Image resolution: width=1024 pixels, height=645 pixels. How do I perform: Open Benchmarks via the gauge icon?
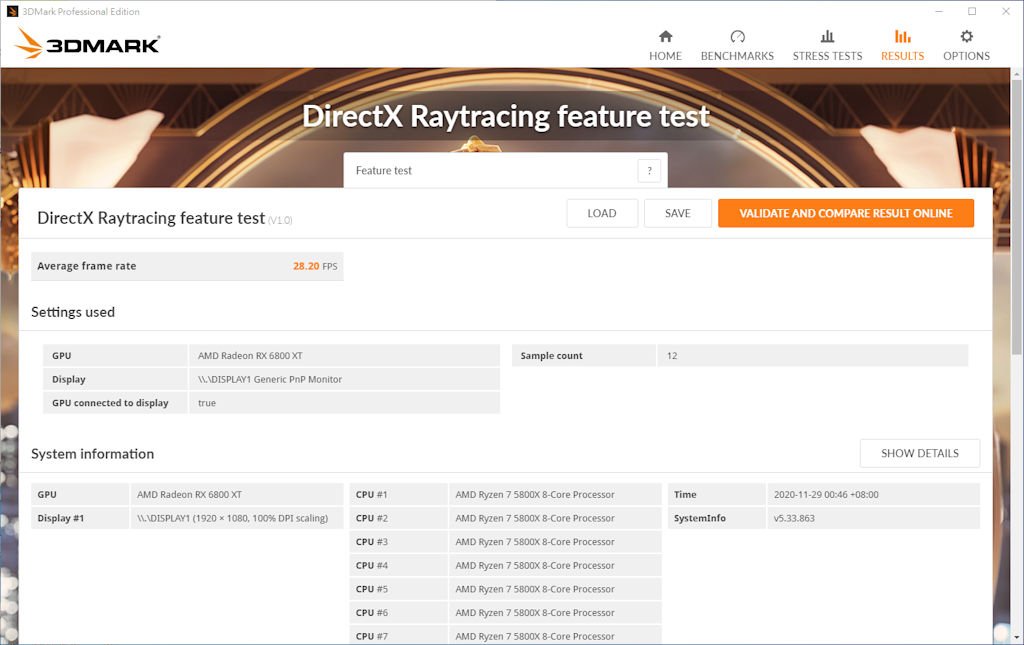(x=737, y=36)
